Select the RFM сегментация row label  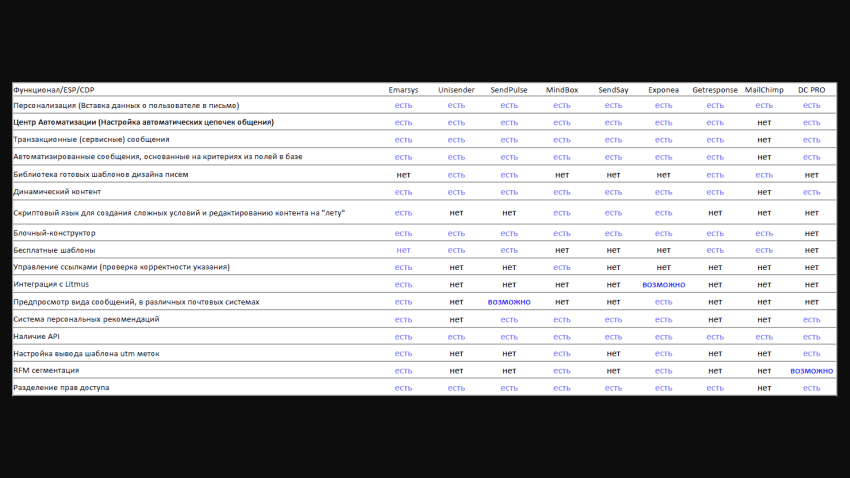tap(46, 371)
